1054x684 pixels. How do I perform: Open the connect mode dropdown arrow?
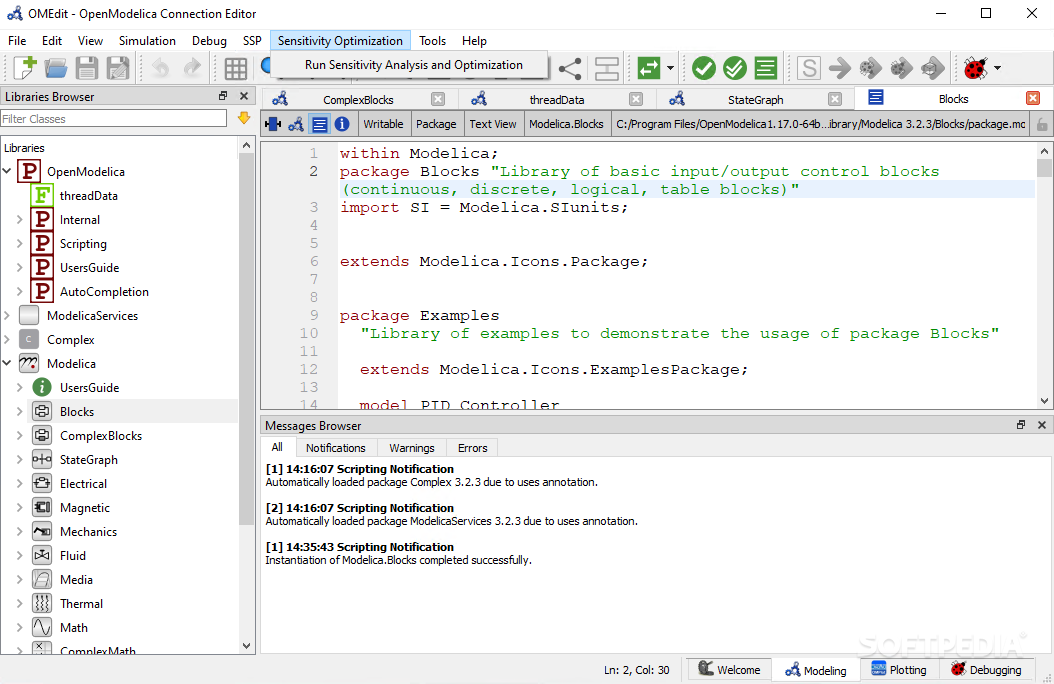pyautogui.click(x=670, y=68)
